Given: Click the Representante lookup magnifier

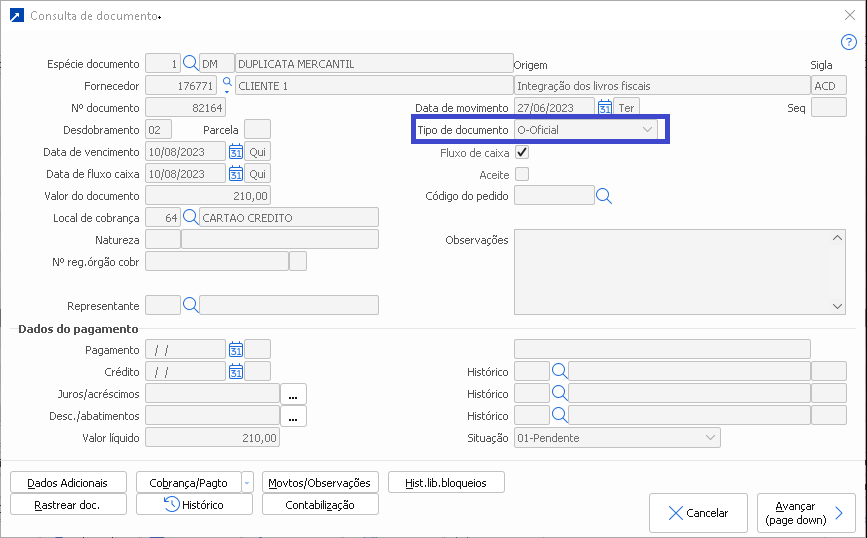Looking at the screenshot, I should click(x=190, y=305).
